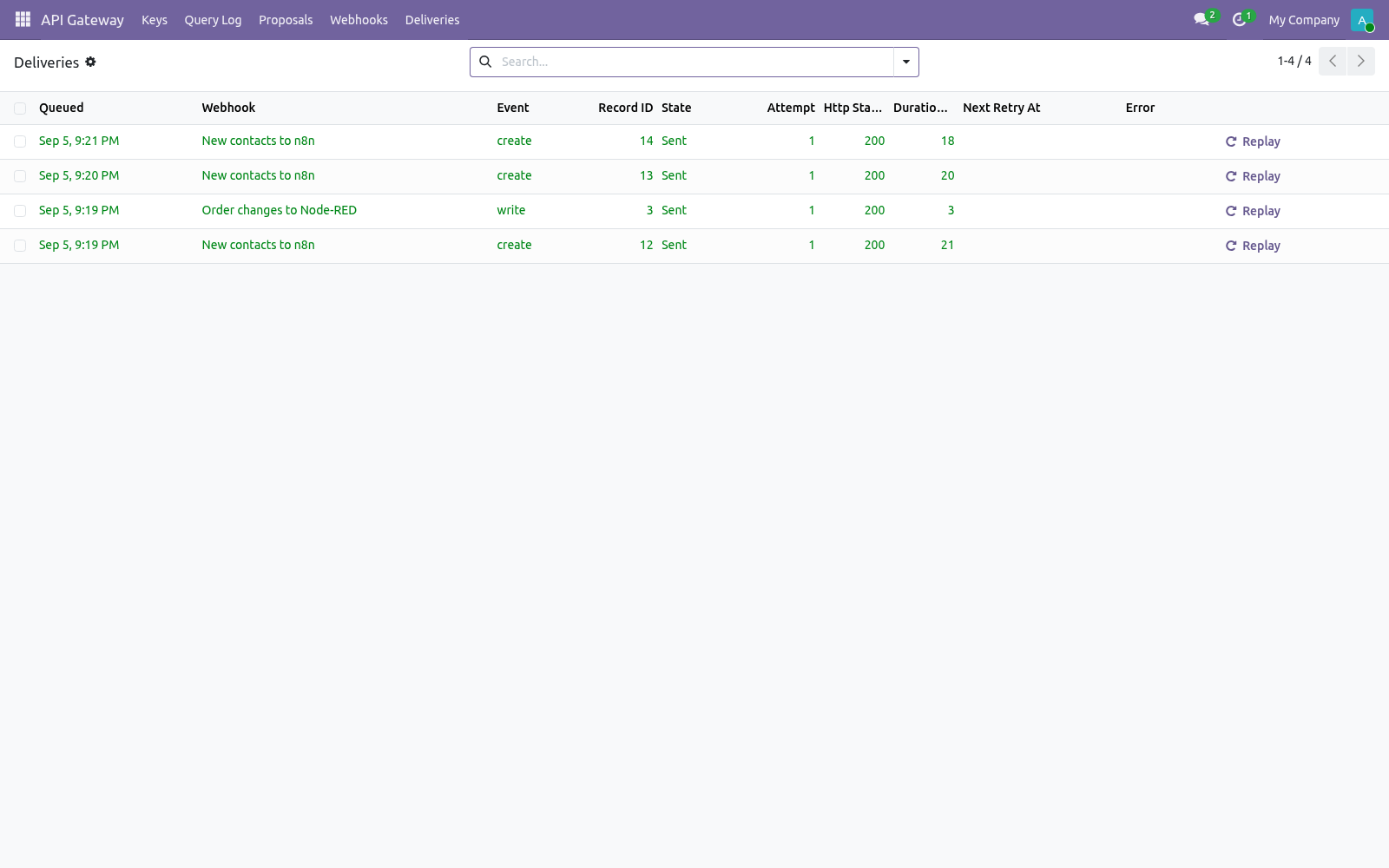Click the API Gateway app title
Viewport: 1389px width, 868px height.
(x=82, y=20)
